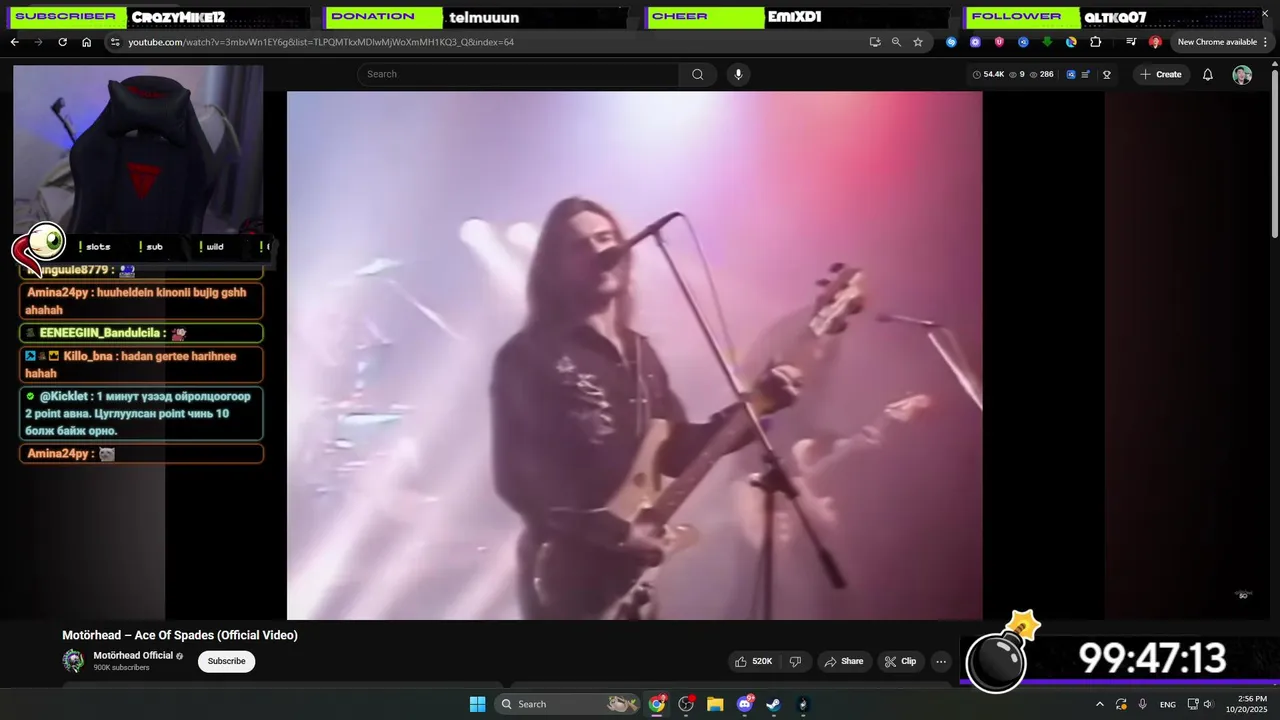1280x720 pixels.
Task: Subscribe to Motörhead Official
Action: [226, 661]
